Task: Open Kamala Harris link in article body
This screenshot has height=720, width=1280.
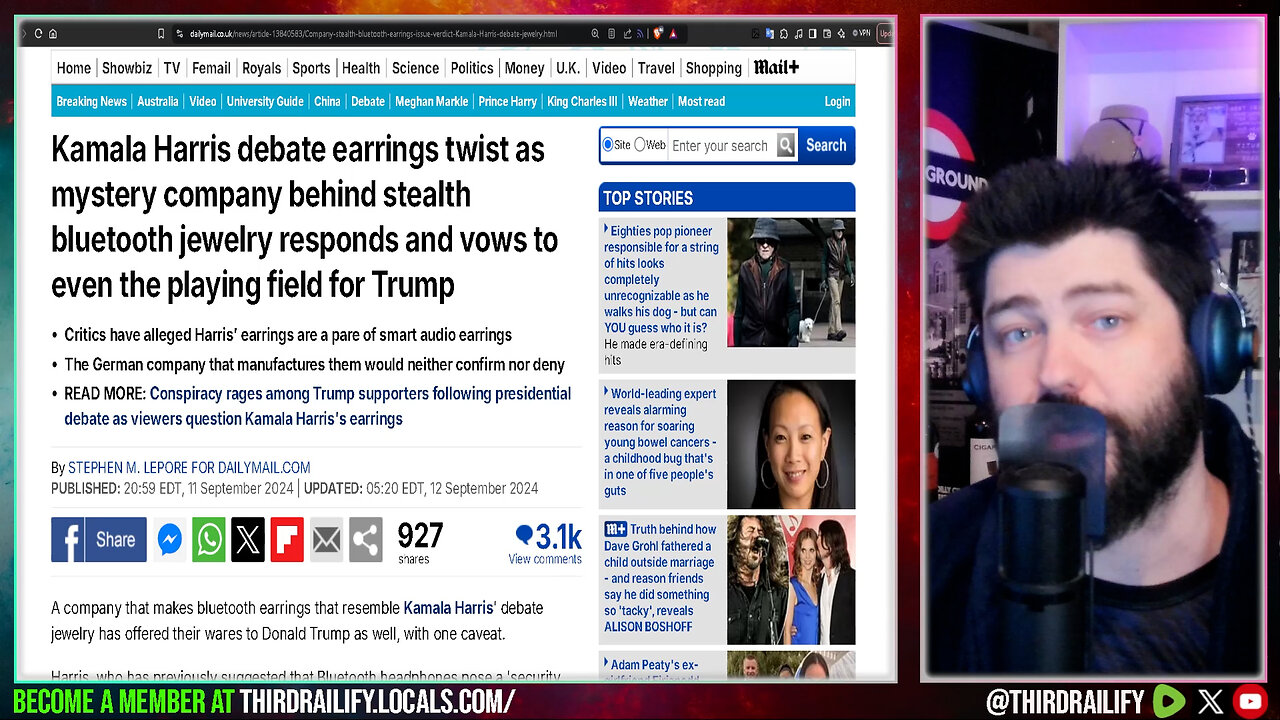Action: coord(449,607)
